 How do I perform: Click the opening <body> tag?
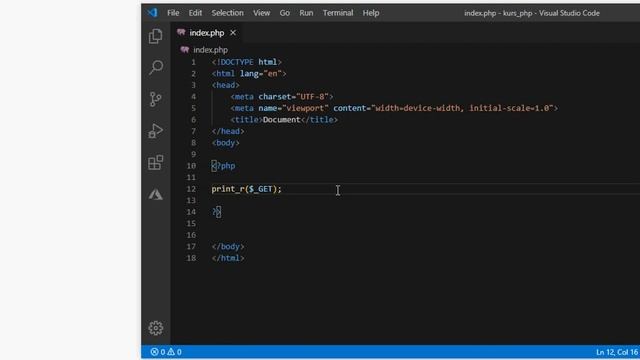pyautogui.click(x=226, y=142)
